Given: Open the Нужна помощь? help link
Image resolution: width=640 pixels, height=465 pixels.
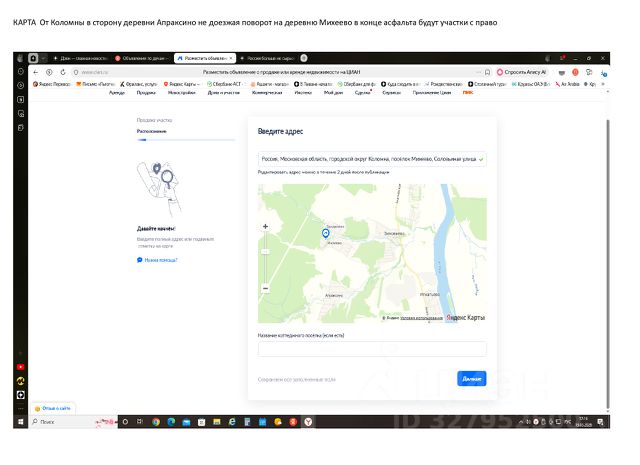Looking at the screenshot, I should 157,260.
